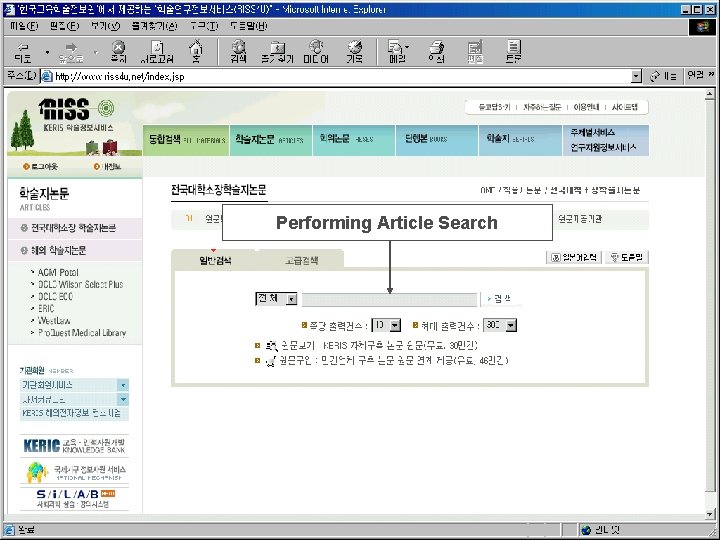Click the help button above search box
Image resolution: width=720 pixels, height=540 pixels.
coord(627,257)
